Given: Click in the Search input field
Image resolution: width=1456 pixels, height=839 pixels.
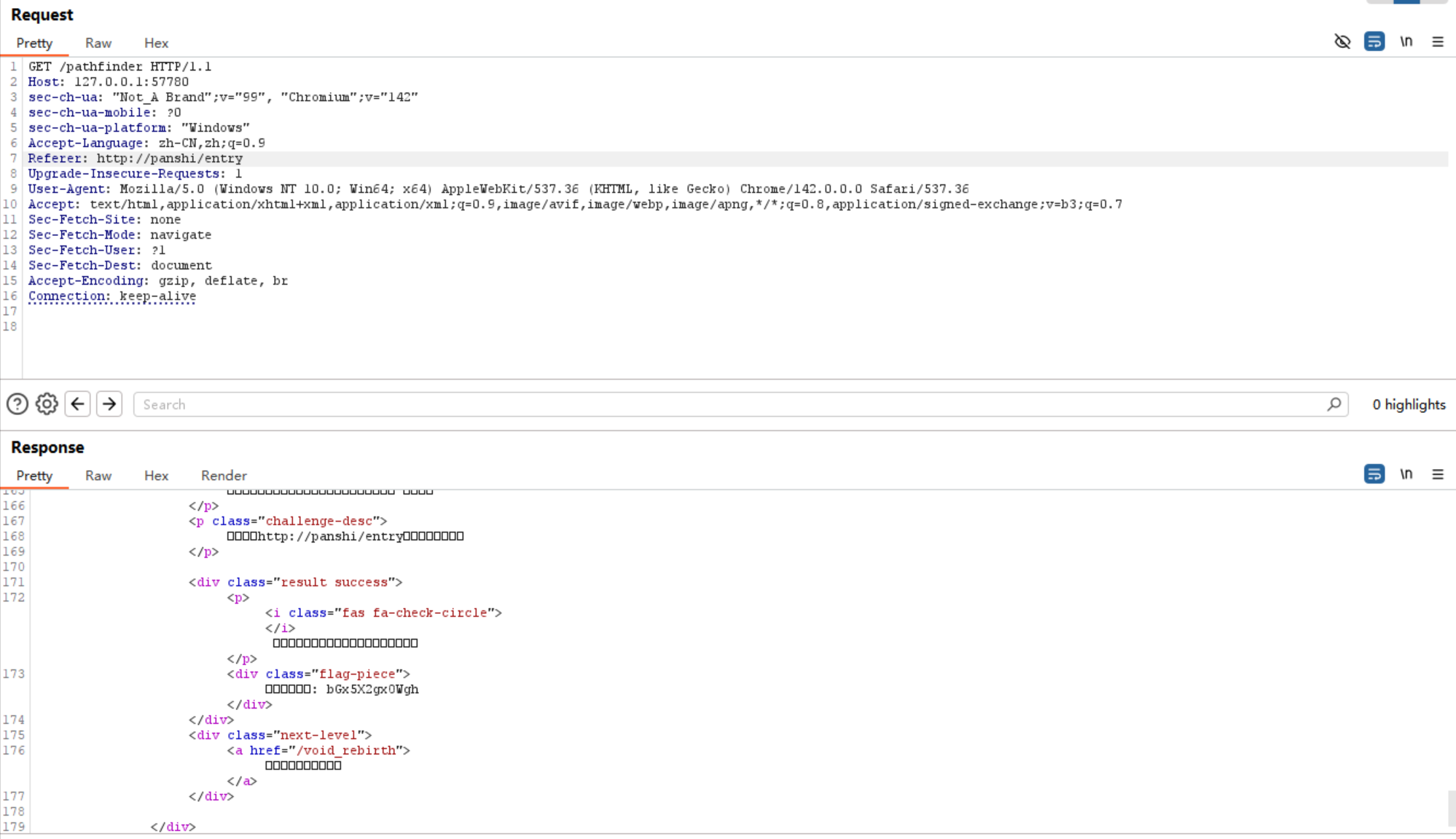Looking at the screenshot, I should tap(729, 404).
